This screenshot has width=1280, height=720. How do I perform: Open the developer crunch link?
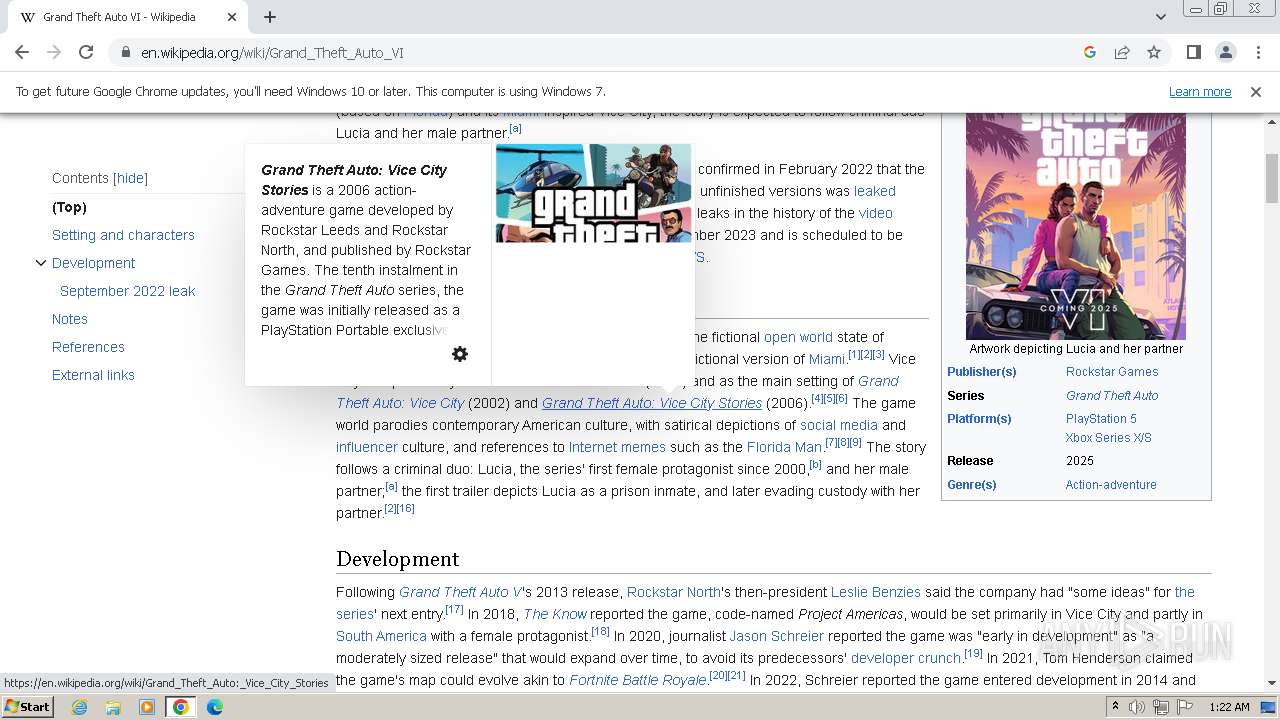coord(906,658)
